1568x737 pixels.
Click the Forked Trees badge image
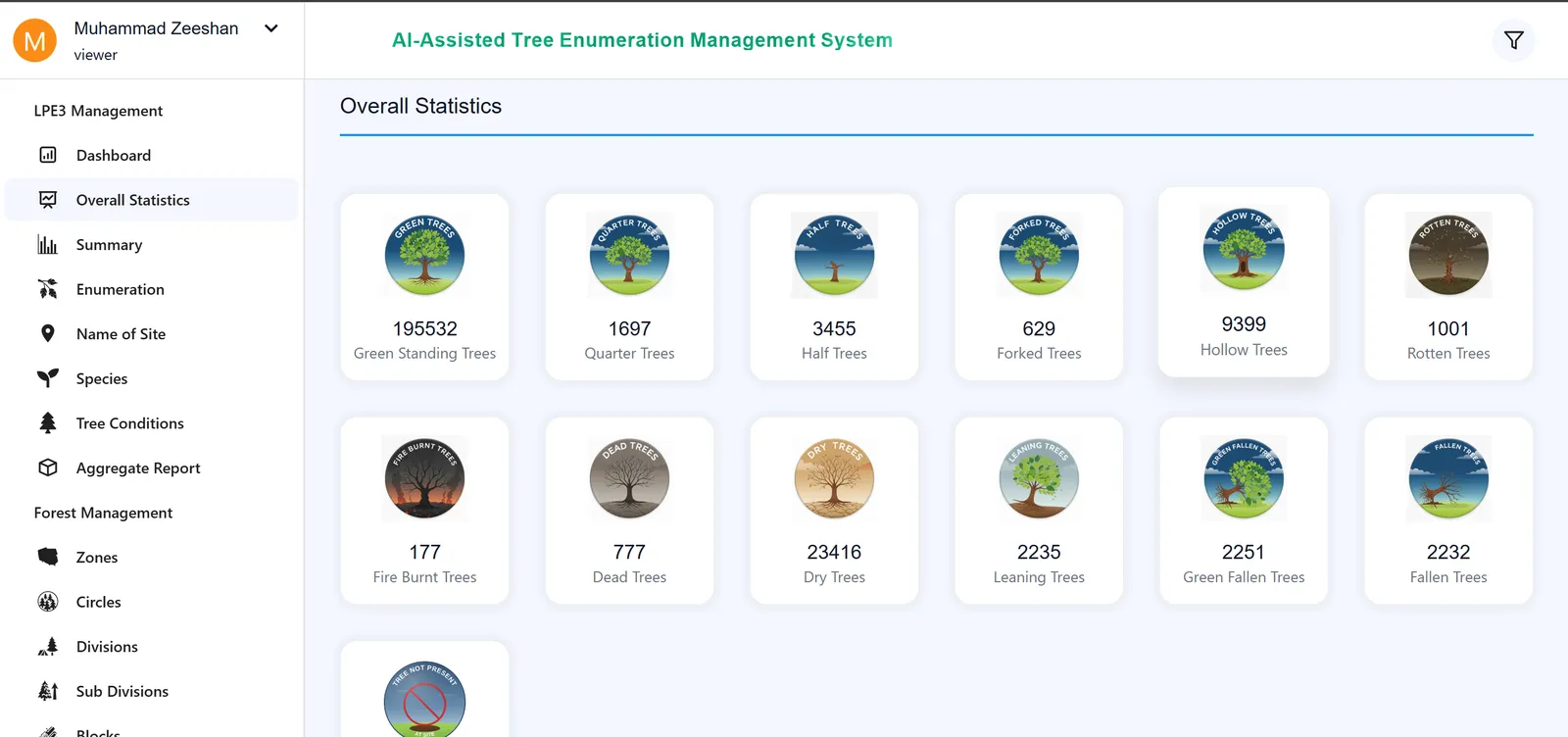point(1039,255)
